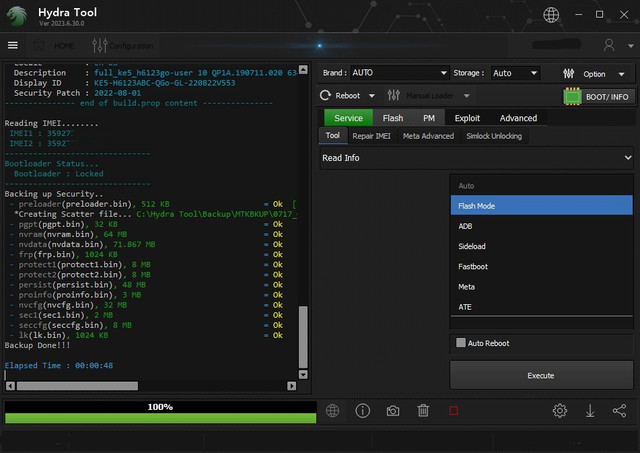The image size is (640, 453).
Task: Select the Tool sub-tab
Action: tap(333, 135)
